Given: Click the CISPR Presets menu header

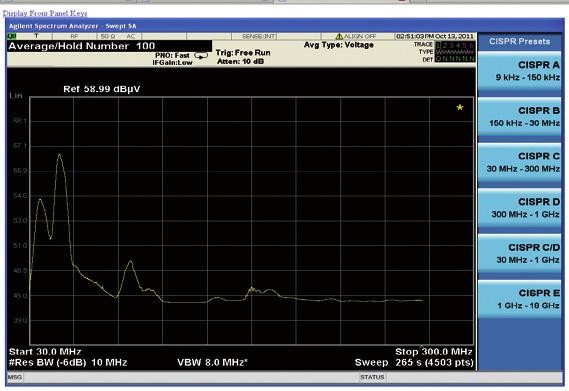Looking at the screenshot, I should coord(520,41).
